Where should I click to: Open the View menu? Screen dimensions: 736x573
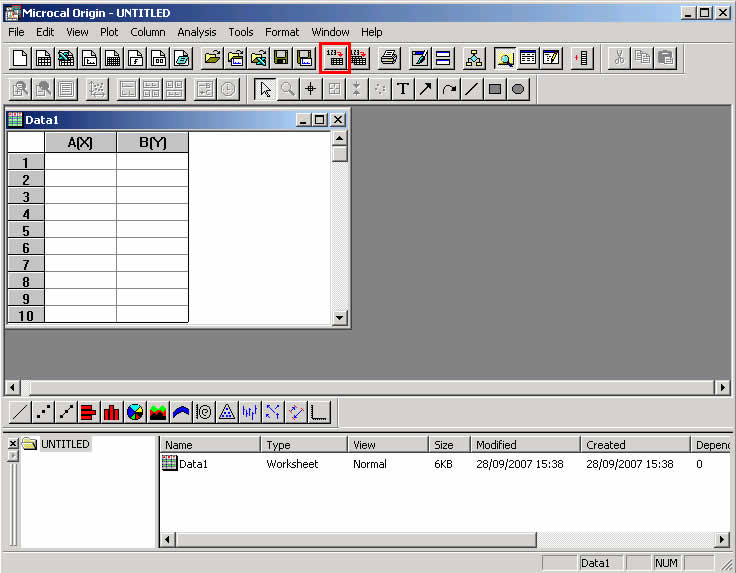point(77,32)
